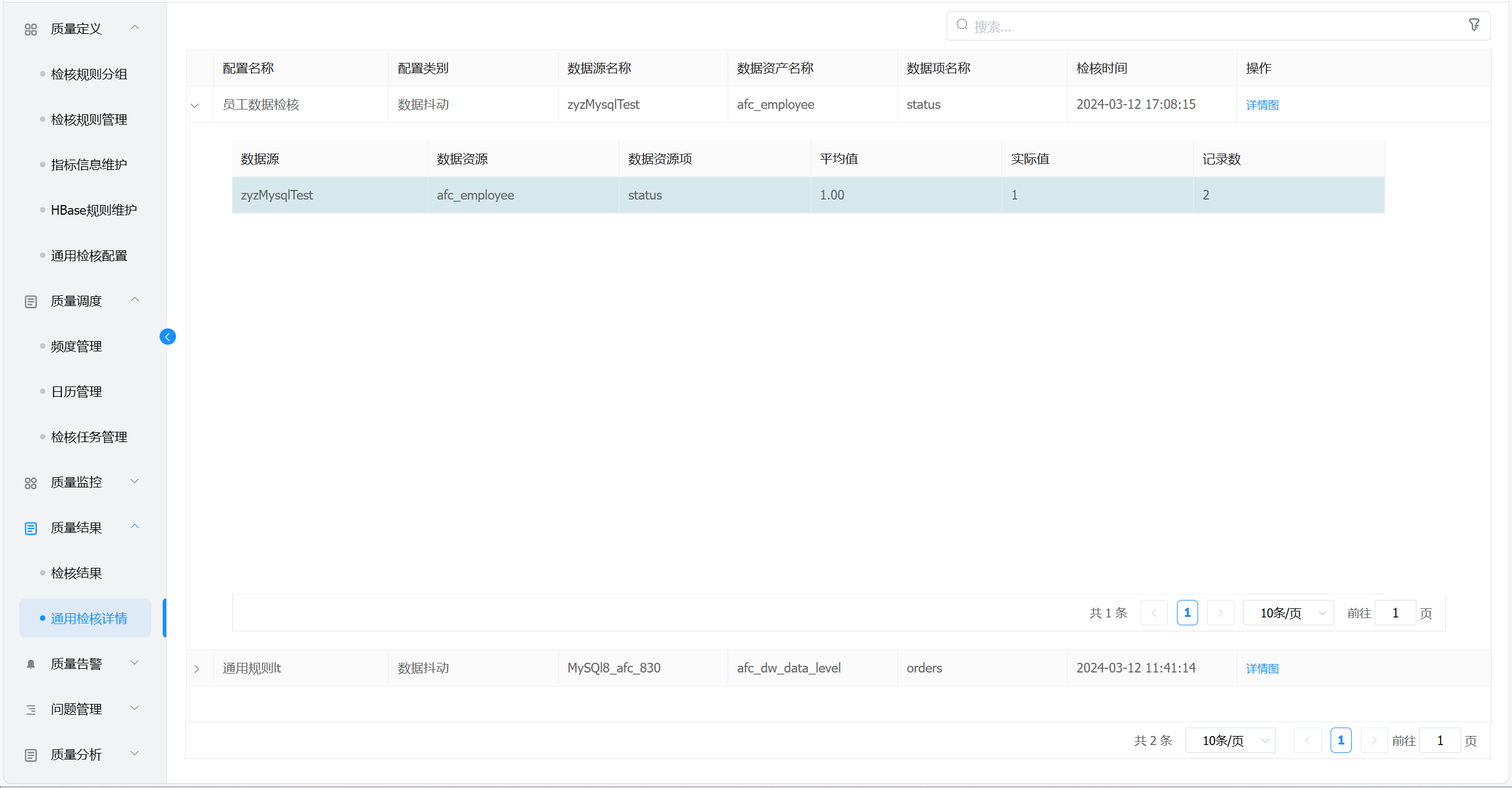Open 检核规则管理 menu item

click(x=89, y=120)
